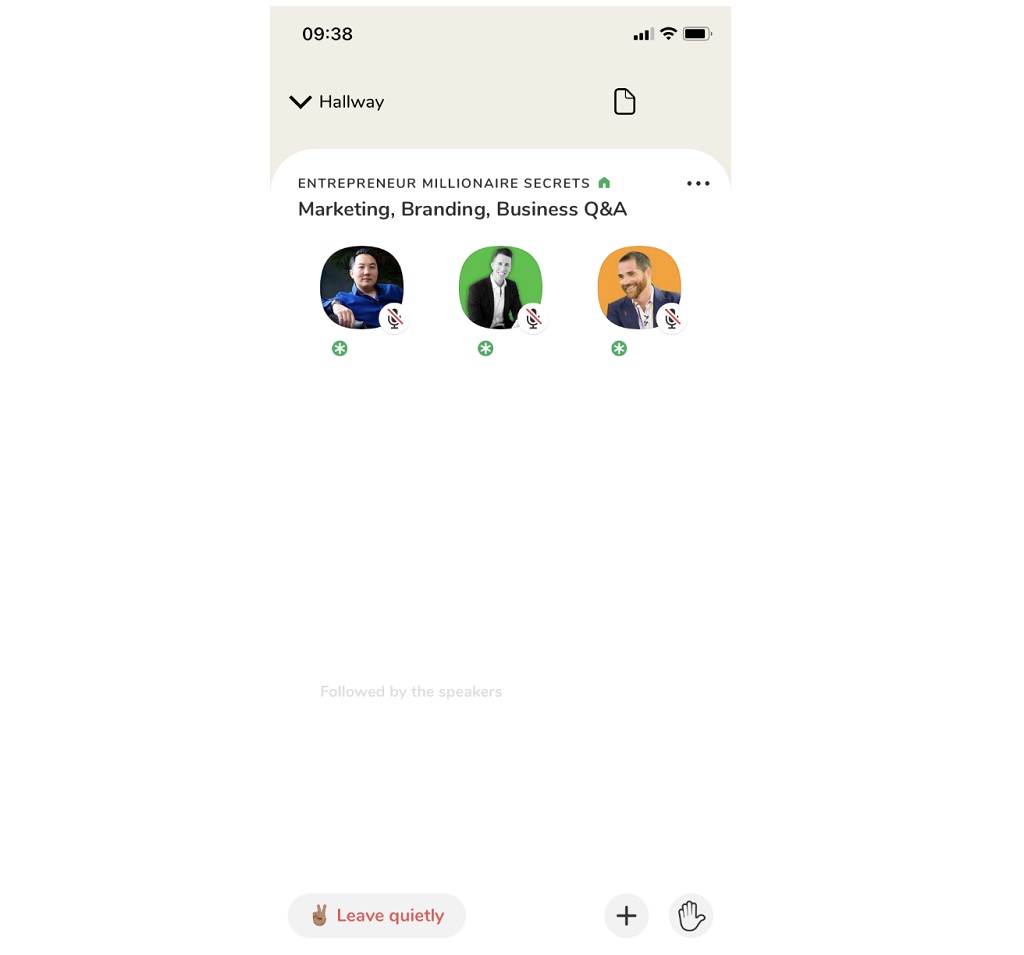
Task: Tap muted mic badge on third speaker
Action: (672, 319)
